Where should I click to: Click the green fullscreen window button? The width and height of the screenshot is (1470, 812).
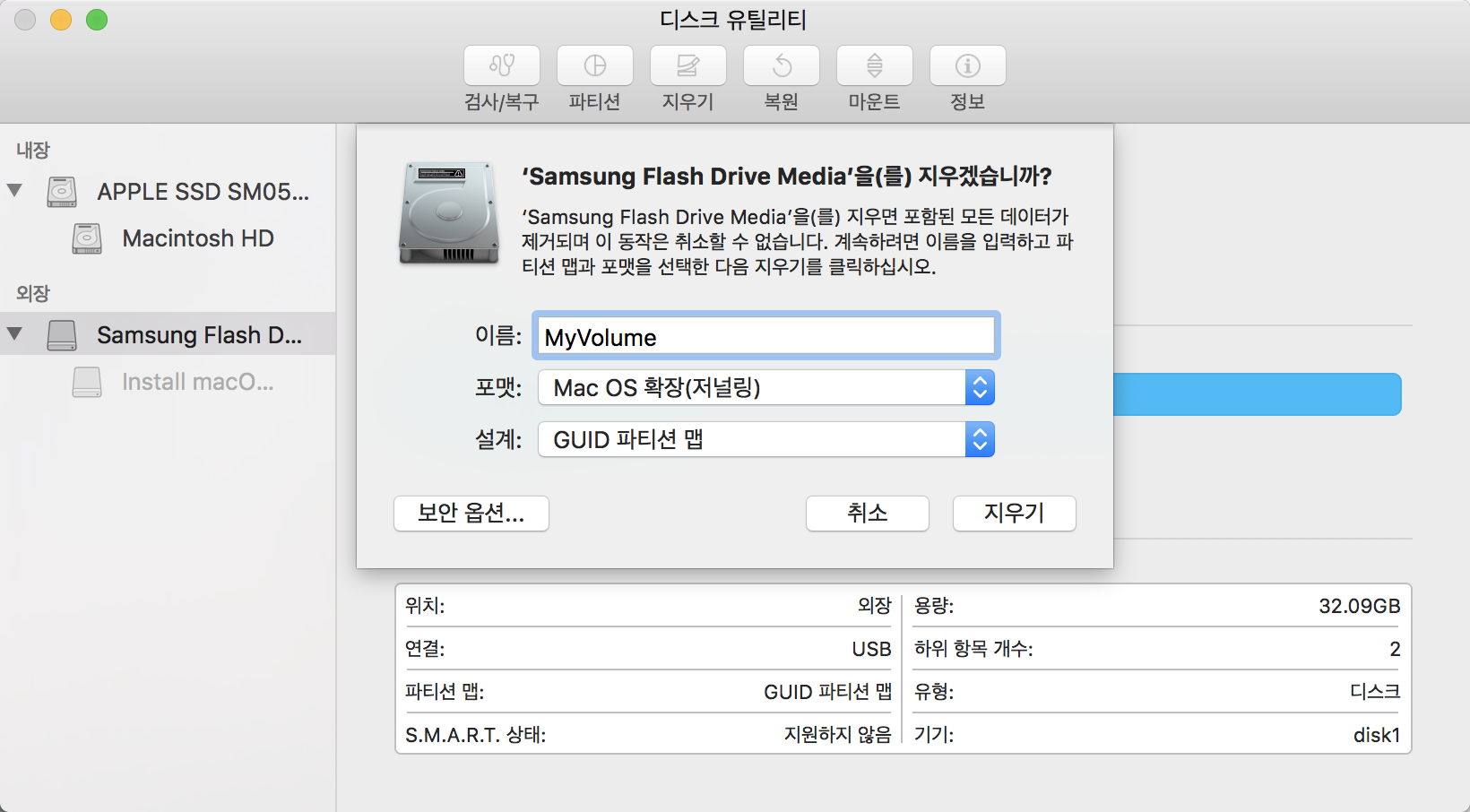[97, 20]
